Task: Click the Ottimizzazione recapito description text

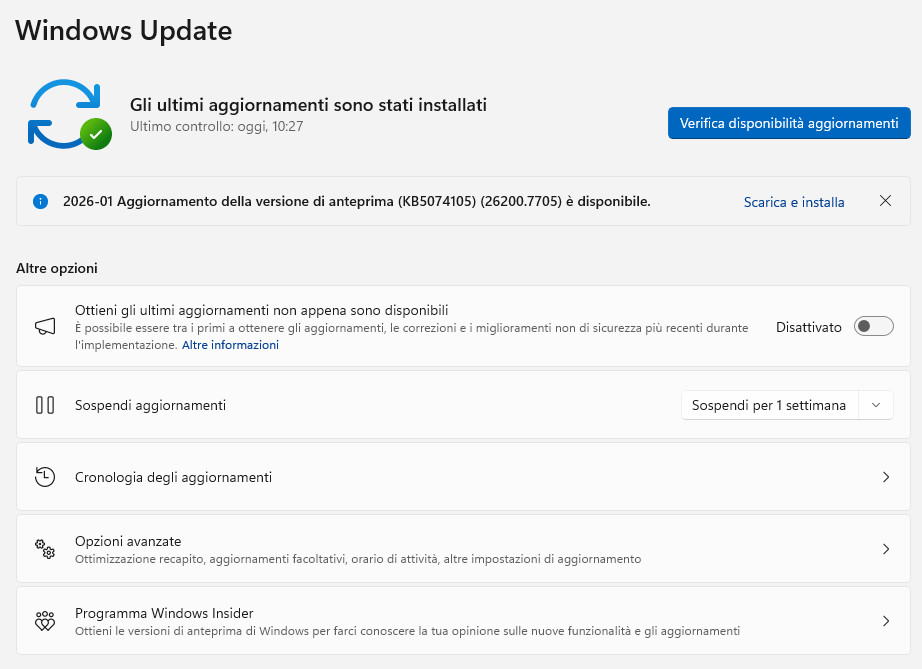Action: click(x=358, y=559)
